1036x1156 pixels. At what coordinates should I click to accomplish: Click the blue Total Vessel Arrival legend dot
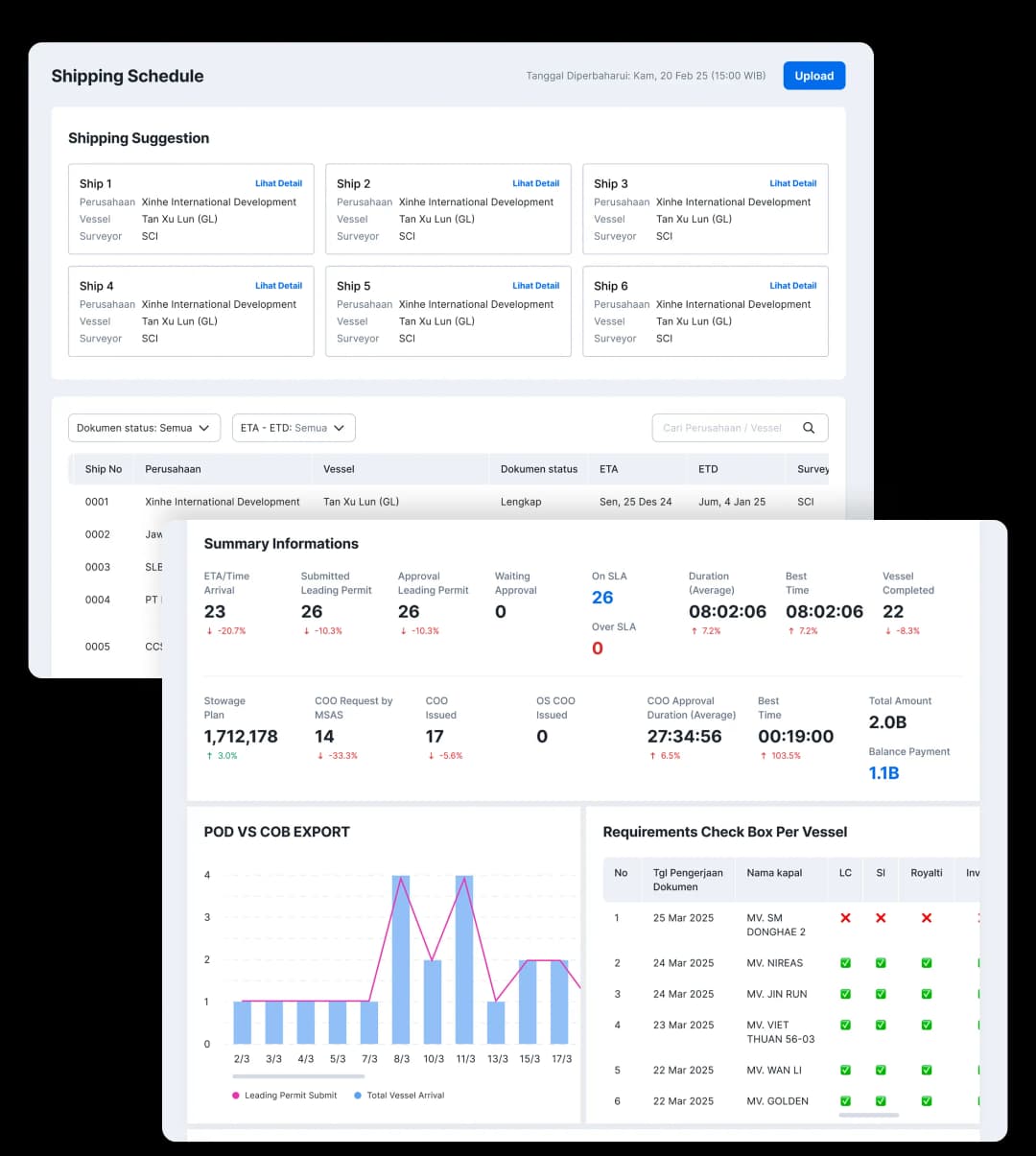[358, 1096]
